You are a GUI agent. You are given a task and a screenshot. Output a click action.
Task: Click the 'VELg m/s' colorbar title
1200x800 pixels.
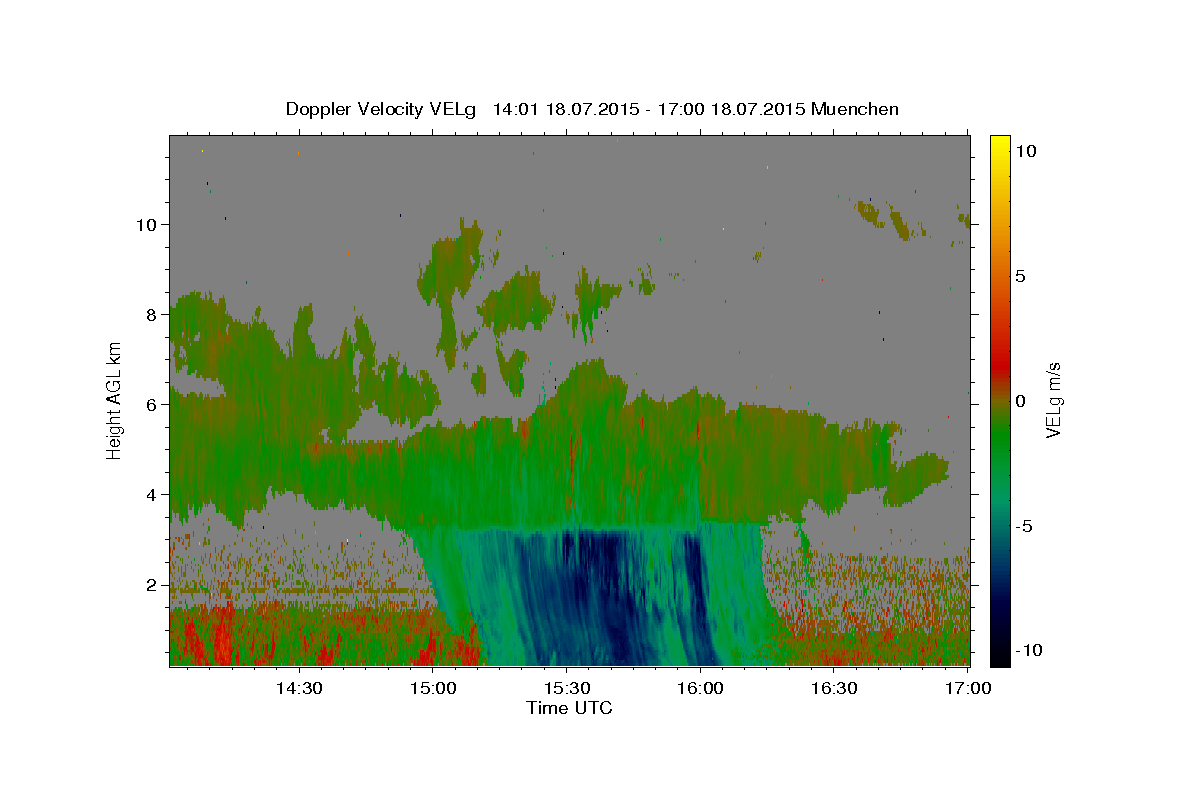(x=1054, y=400)
